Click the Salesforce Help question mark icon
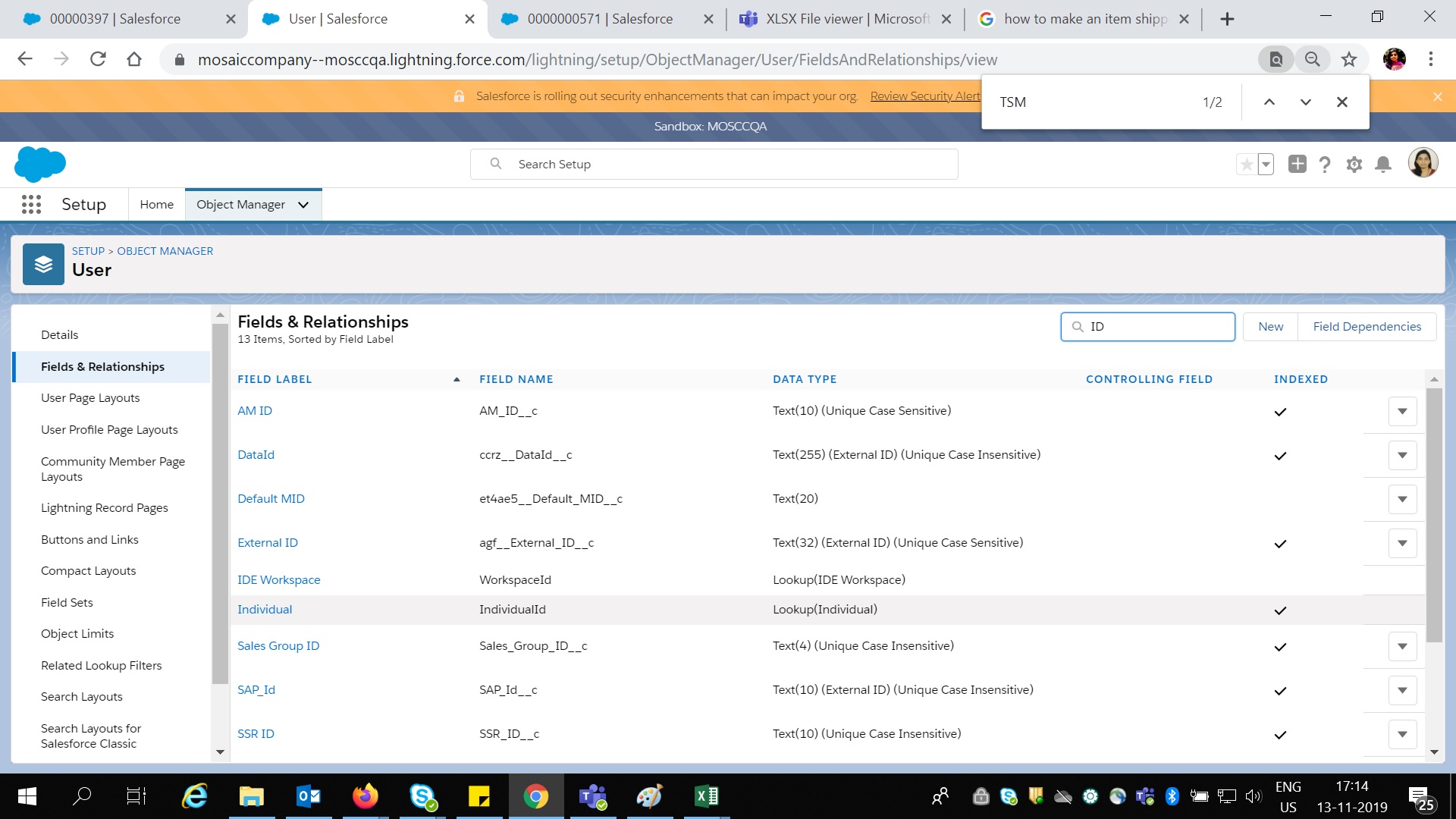1456x819 pixels. 1325,164
